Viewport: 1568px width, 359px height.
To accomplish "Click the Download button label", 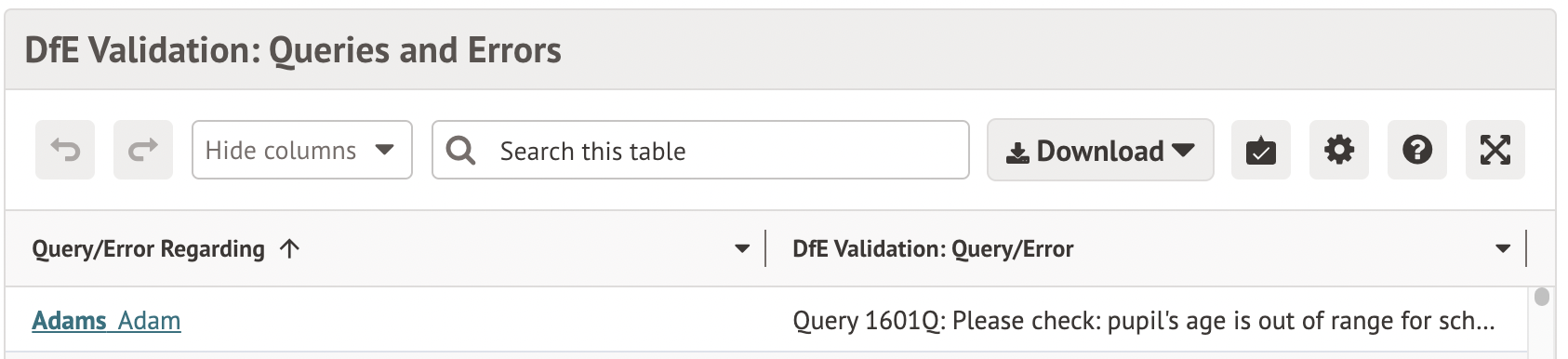I will tap(1100, 151).
